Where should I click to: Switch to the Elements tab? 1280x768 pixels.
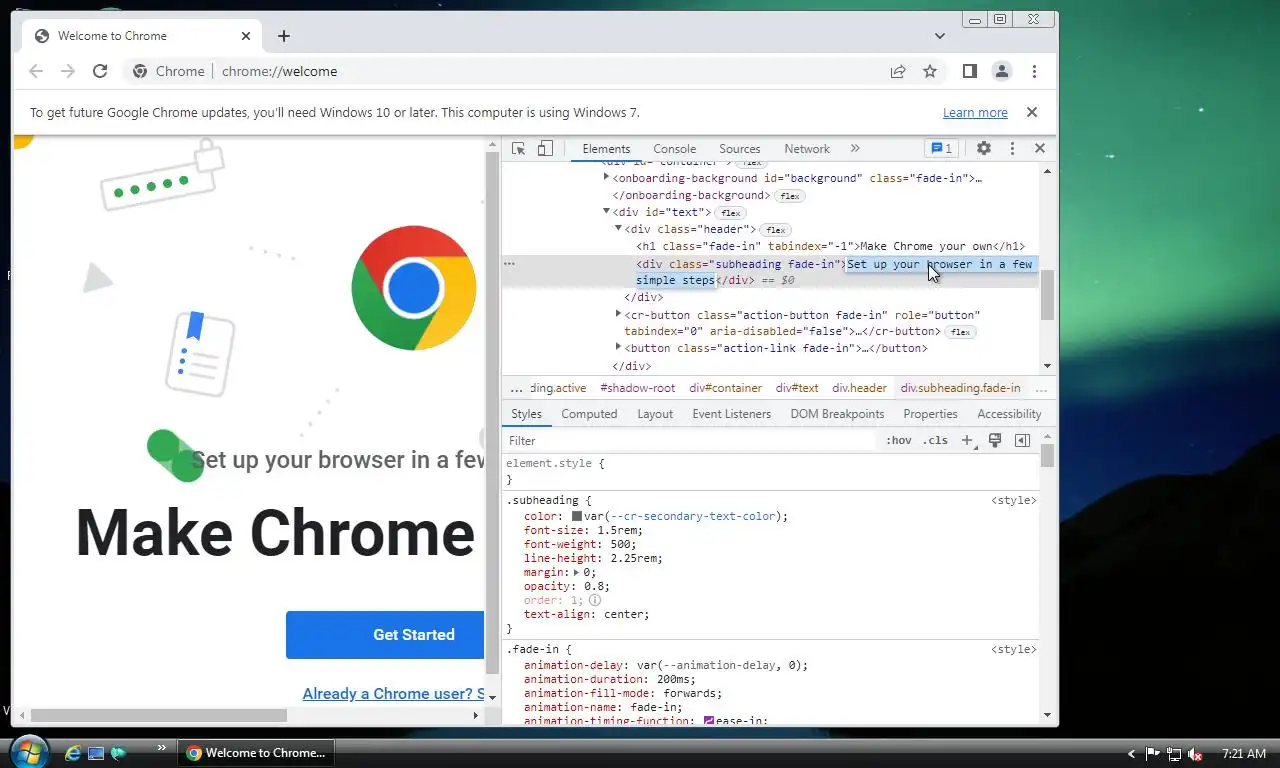click(x=606, y=148)
